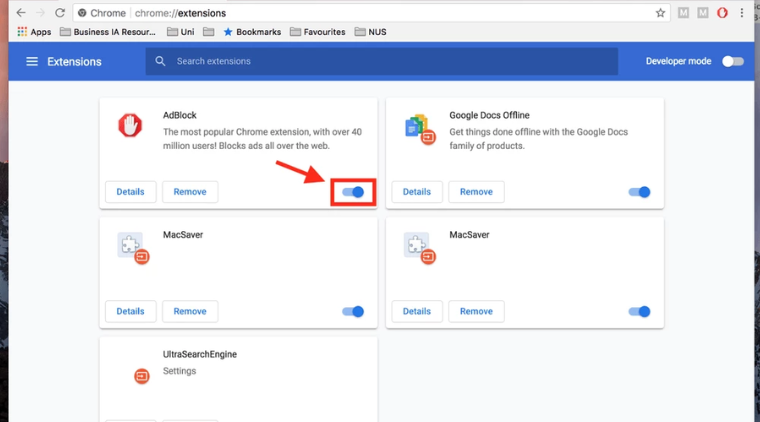Image resolution: width=760 pixels, height=422 pixels.
Task: Click the UltraSearchEngine name
Action: (200, 354)
